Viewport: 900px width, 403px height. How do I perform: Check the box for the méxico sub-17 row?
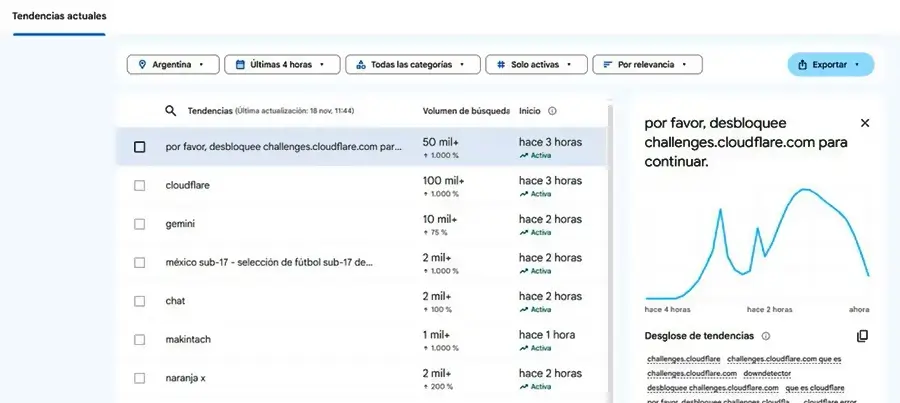click(x=139, y=262)
